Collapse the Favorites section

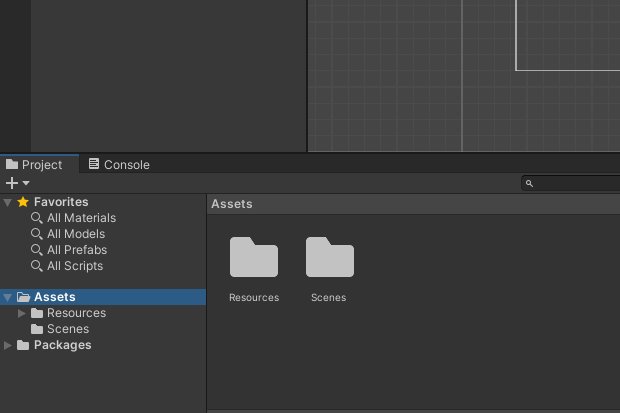(8, 202)
